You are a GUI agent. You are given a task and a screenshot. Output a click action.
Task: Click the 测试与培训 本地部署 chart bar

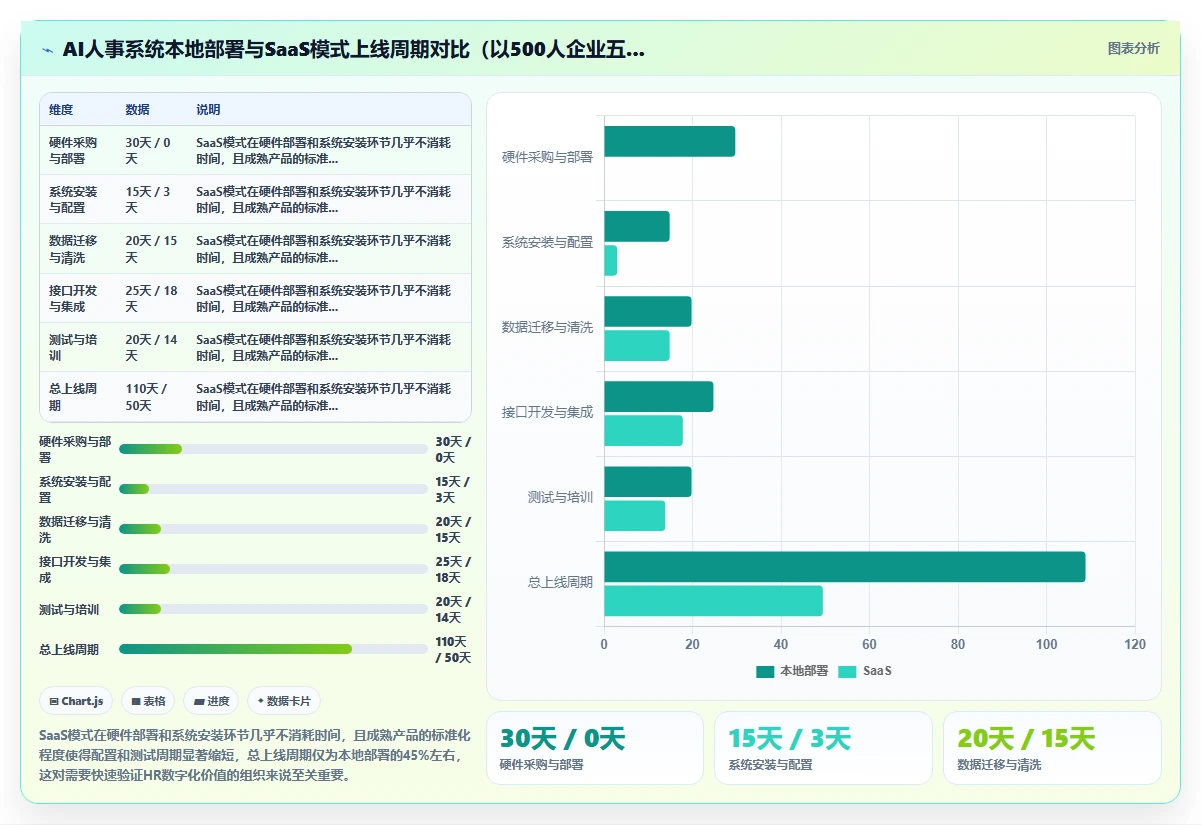click(648, 482)
